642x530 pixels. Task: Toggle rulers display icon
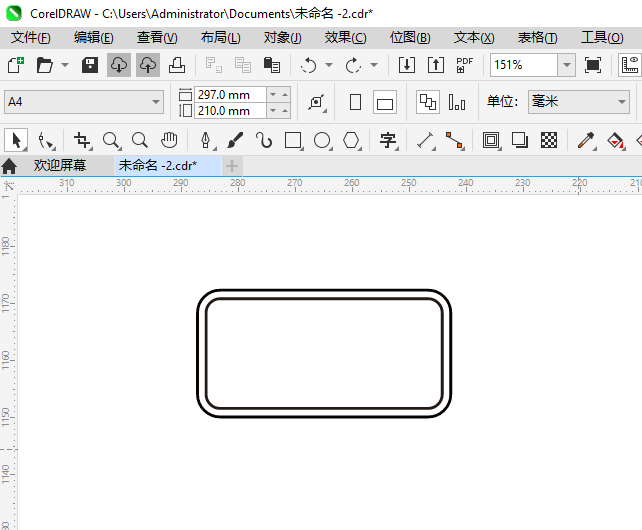[630, 65]
